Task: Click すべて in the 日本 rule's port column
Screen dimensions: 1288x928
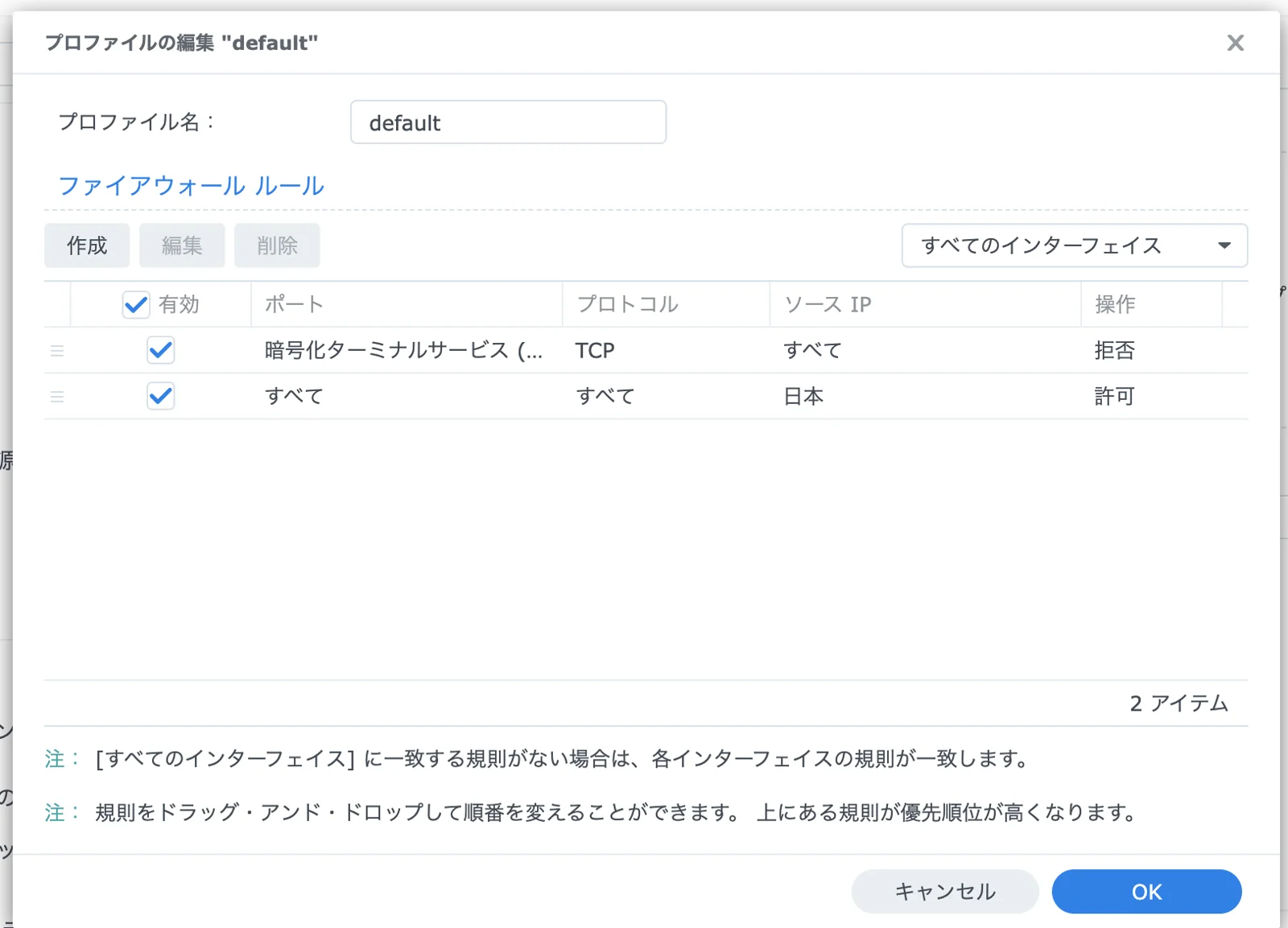Action: point(294,397)
